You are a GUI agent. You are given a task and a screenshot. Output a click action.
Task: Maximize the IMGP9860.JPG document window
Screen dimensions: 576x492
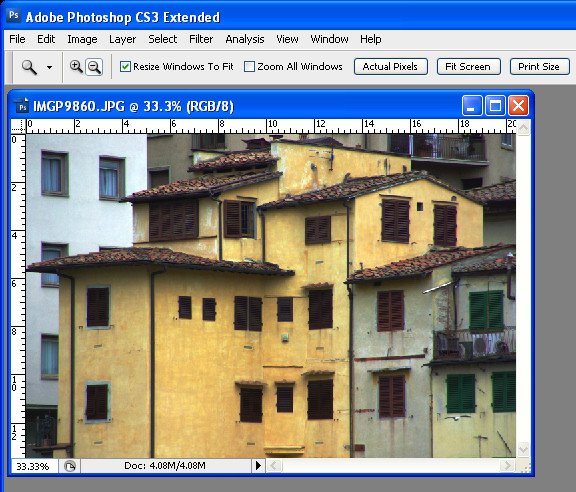(495, 106)
